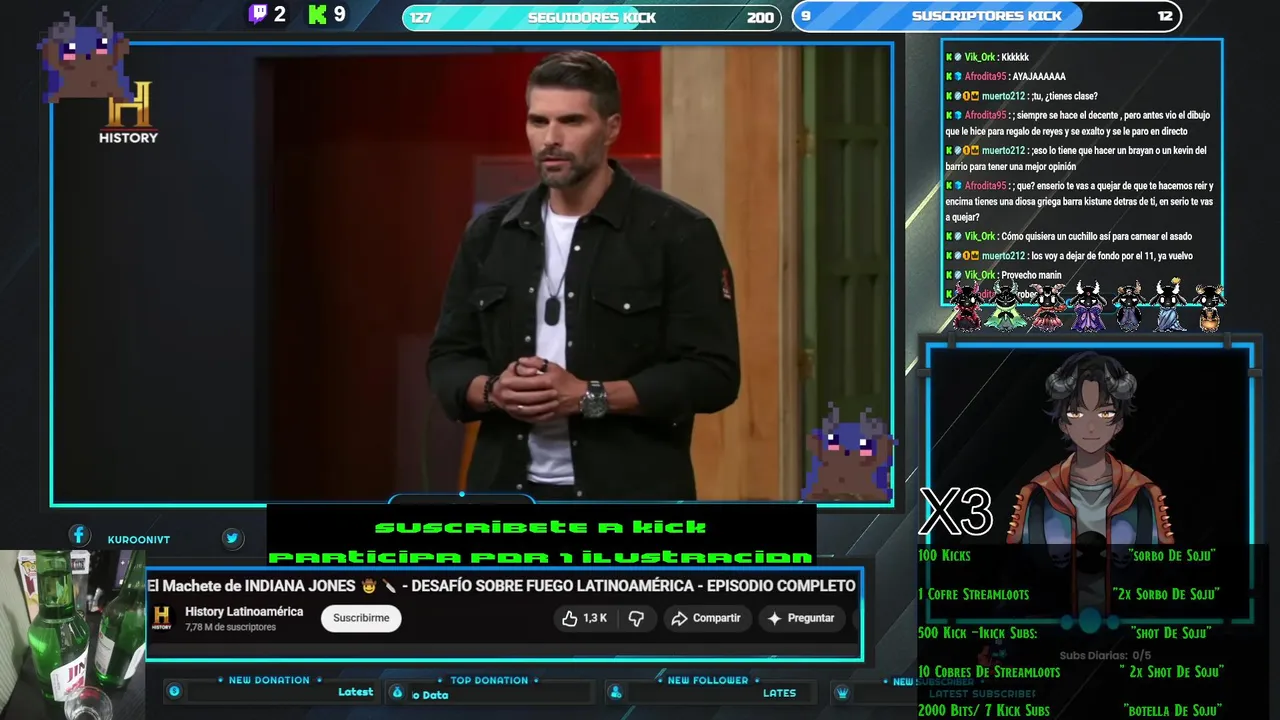Click the green Kick logo icon

318,14
